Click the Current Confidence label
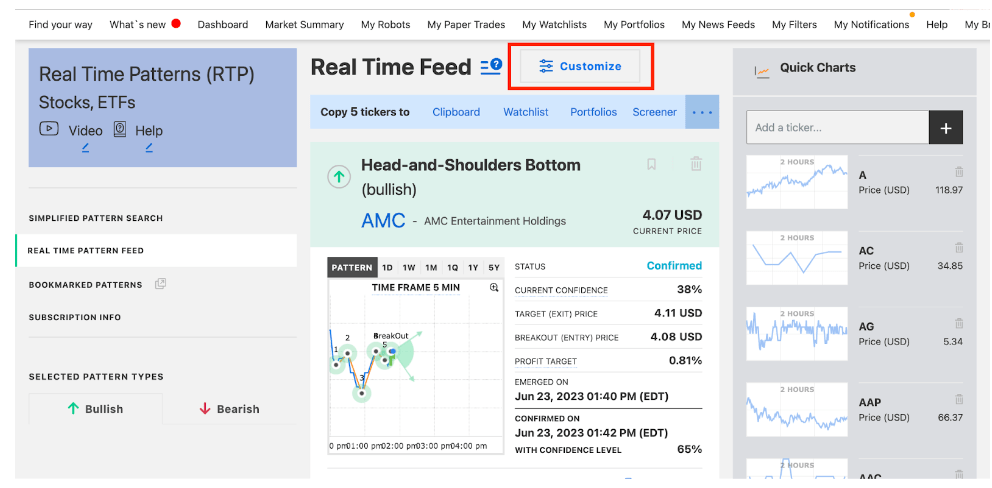 (x=561, y=291)
